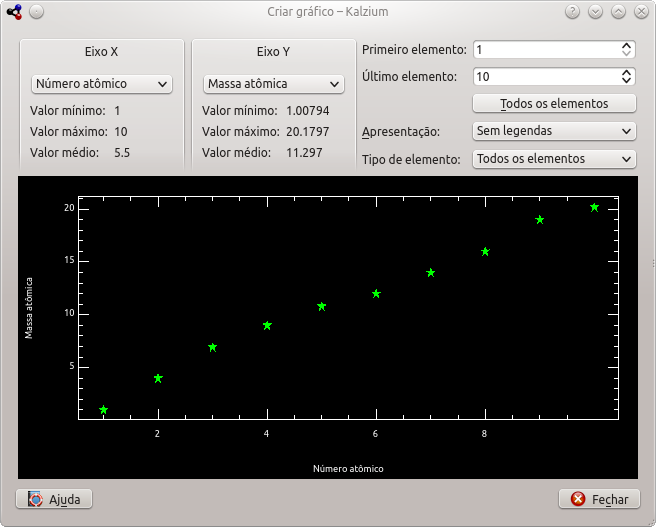Expand the Apresentação Sem legendas dropdown
Viewport: 656px width, 527px height.
(553, 131)
